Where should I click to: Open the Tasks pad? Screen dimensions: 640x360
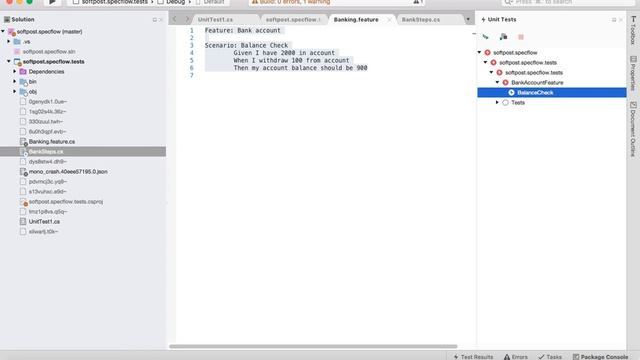[550, 357]
